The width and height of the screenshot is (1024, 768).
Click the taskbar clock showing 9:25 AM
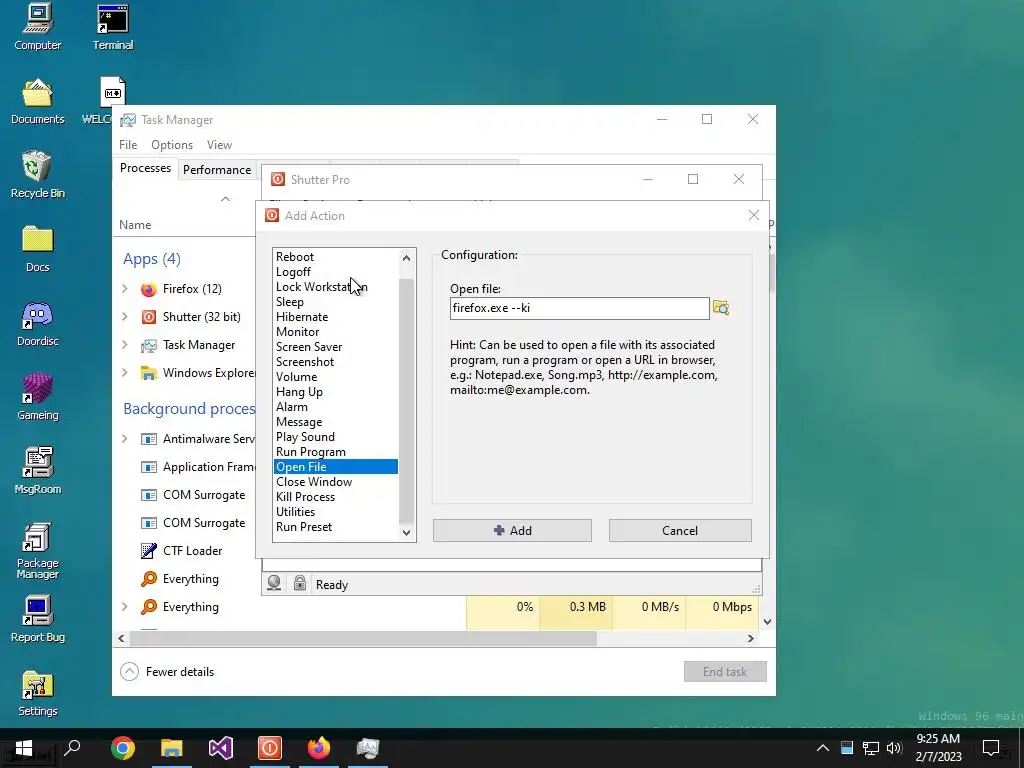(x=938, y=748)
